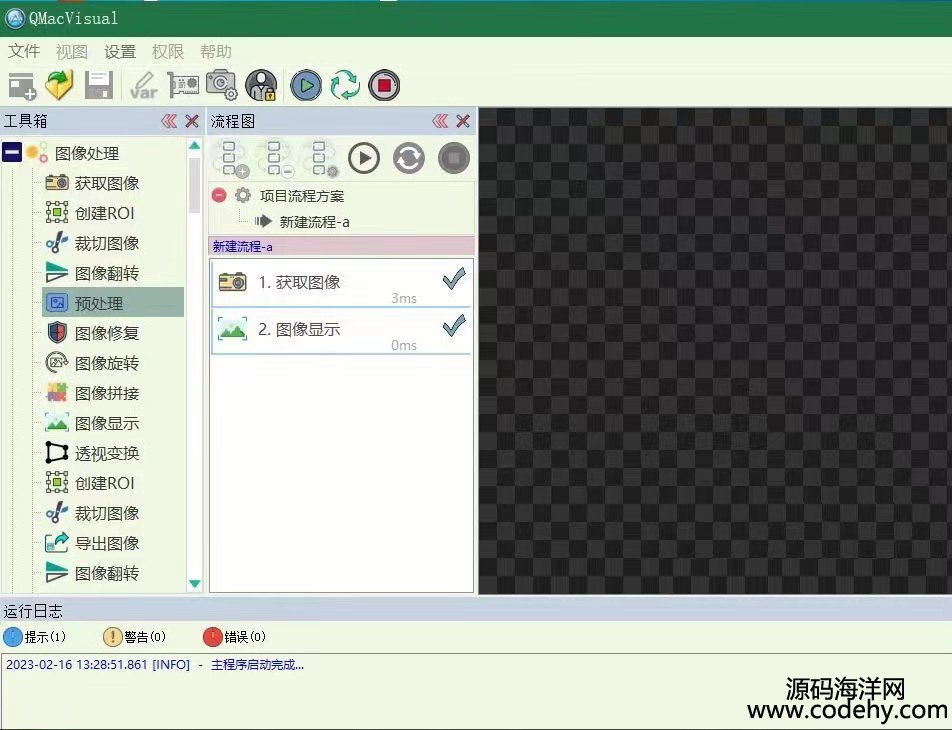952x730 pixels.
Task: Select flow step 2. 图像显示
Action: pos(342,331)
